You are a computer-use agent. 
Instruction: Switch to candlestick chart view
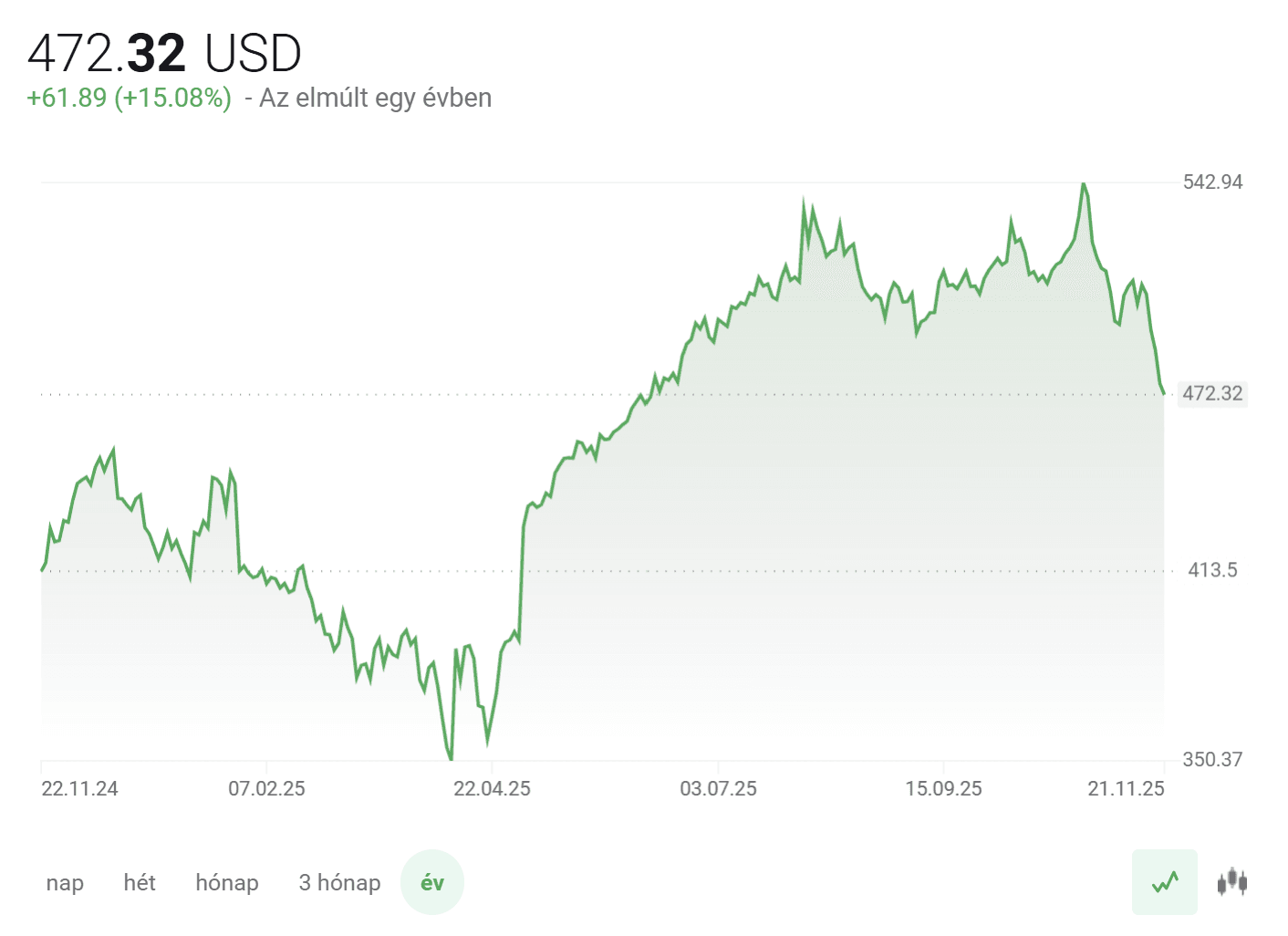click(x=1231, y=882)
